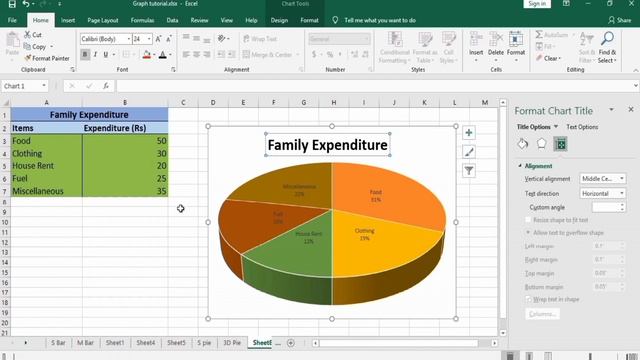640x360 pixels.
Task: Decrease font size with the smaller A
Action: [x=169, y=39]
